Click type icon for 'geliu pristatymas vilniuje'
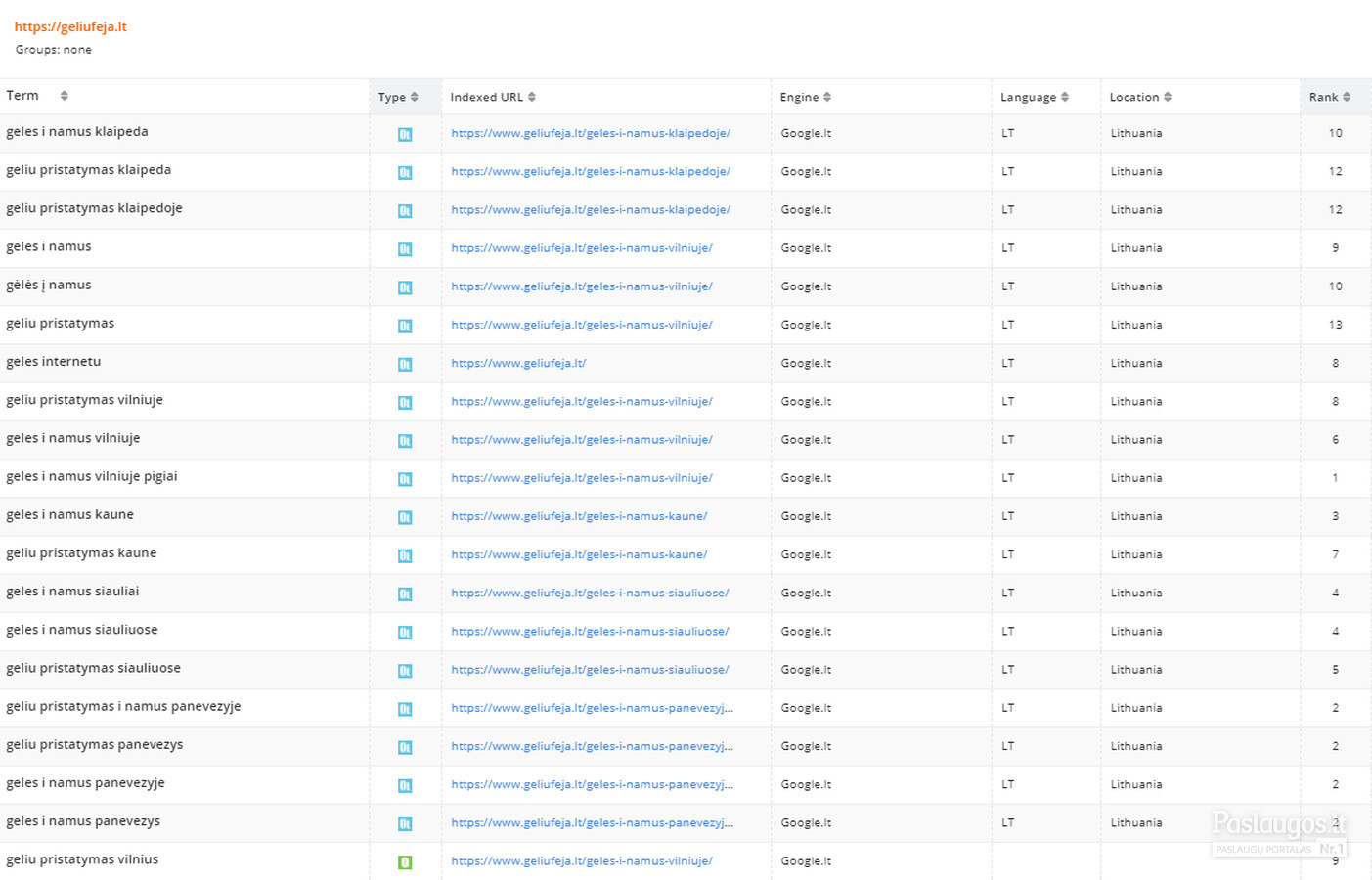 [x=405, y=402]
